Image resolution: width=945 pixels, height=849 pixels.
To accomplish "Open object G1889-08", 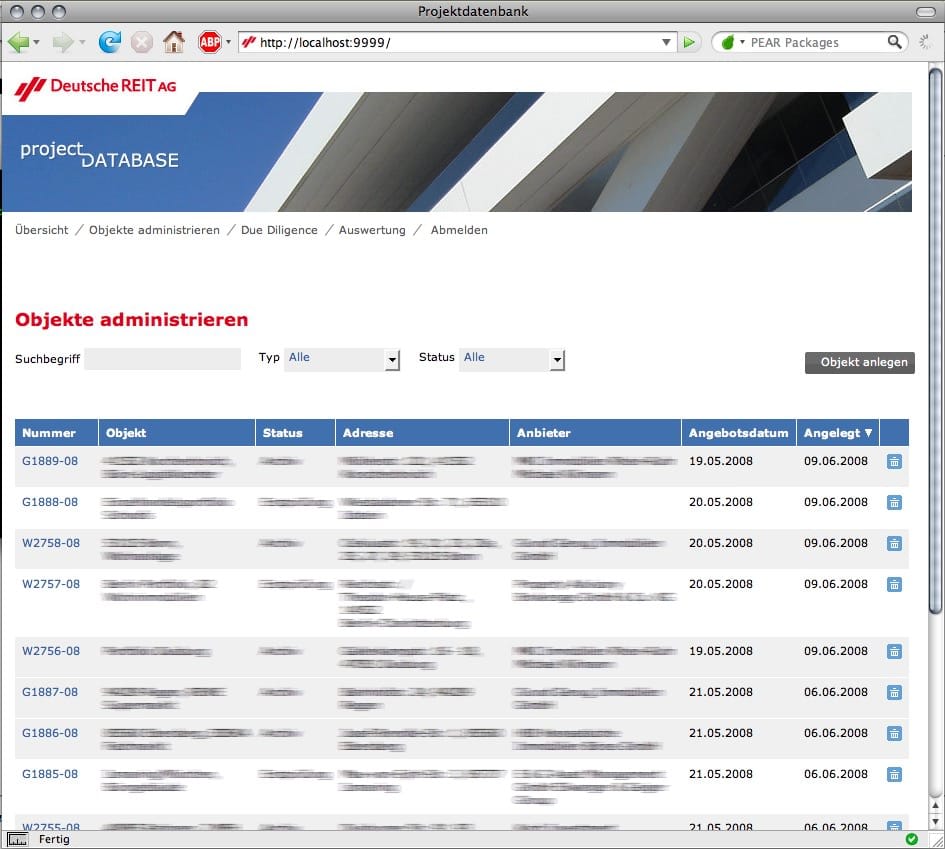I will pyautogui.click(x=50, y=462).
